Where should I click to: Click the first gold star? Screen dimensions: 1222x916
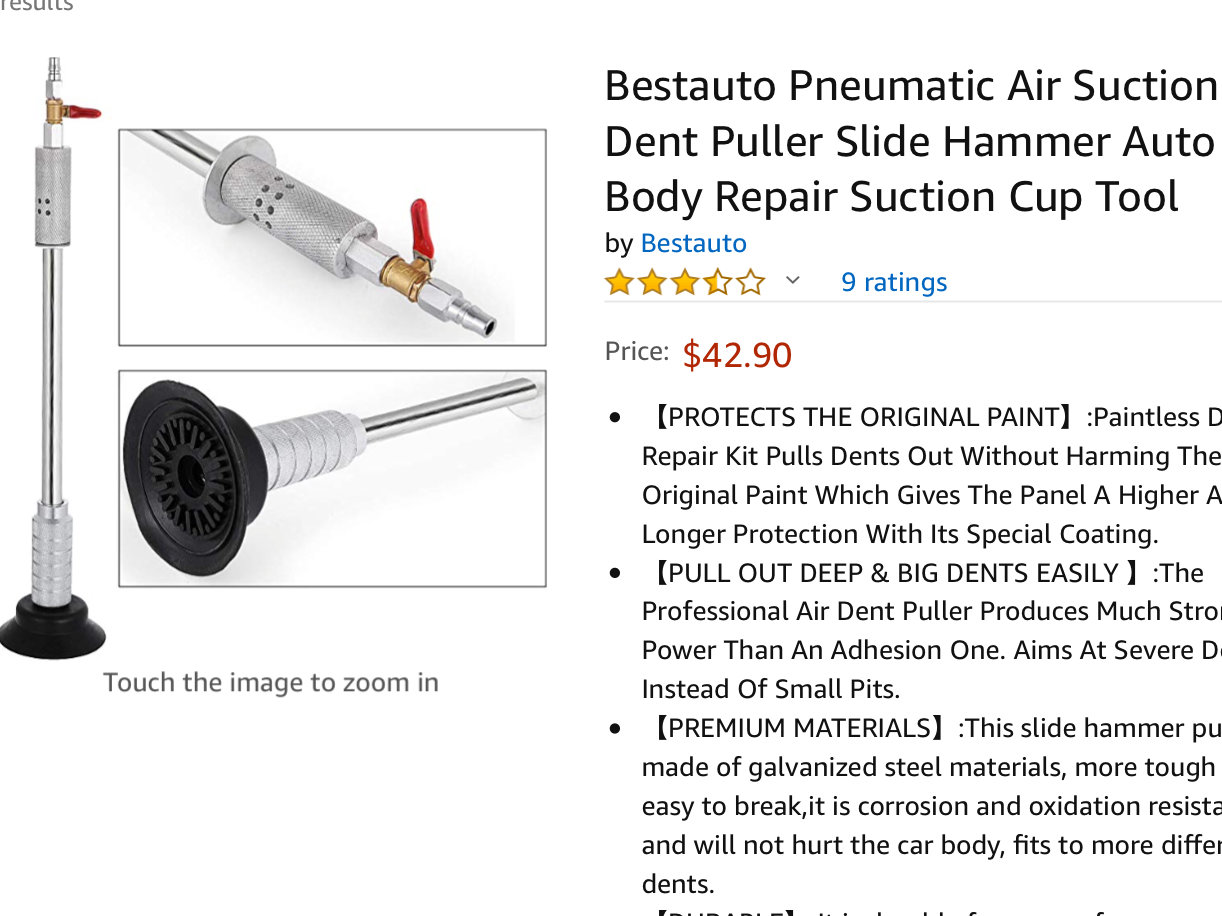pyautogui.click(x=620, y=282)
